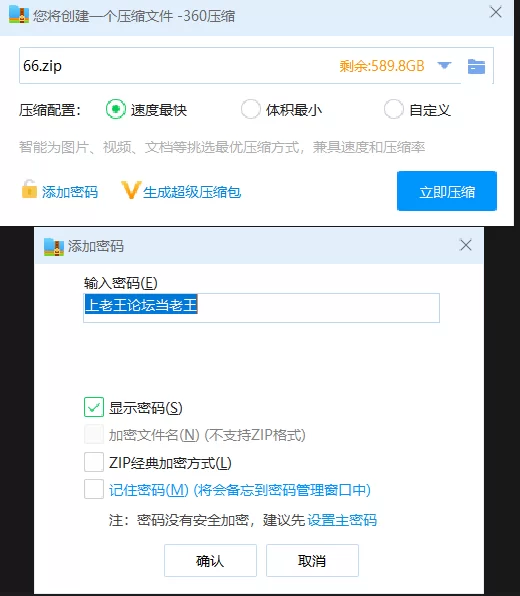Open the 设置主密码 link
This screenshot has height=596, width=520.
pyautogui.click(x=342, y=520)
